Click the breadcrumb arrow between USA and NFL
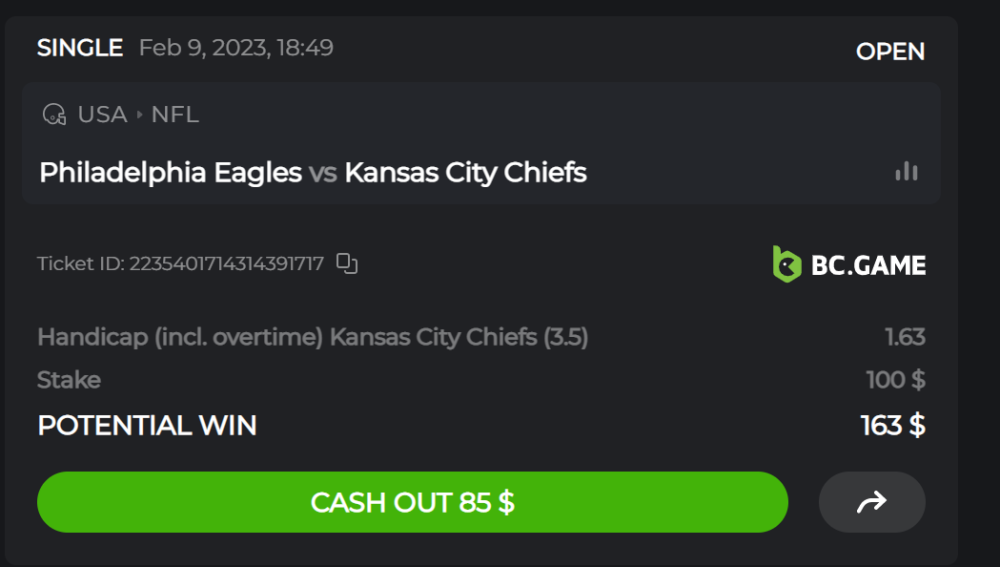1000x567 pixels. (139, 115)
